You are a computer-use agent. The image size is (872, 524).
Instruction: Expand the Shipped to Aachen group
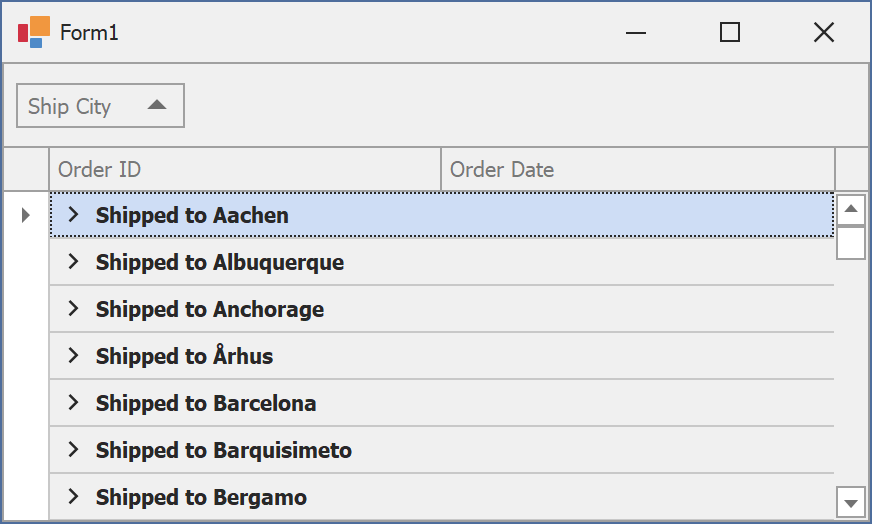72,215
